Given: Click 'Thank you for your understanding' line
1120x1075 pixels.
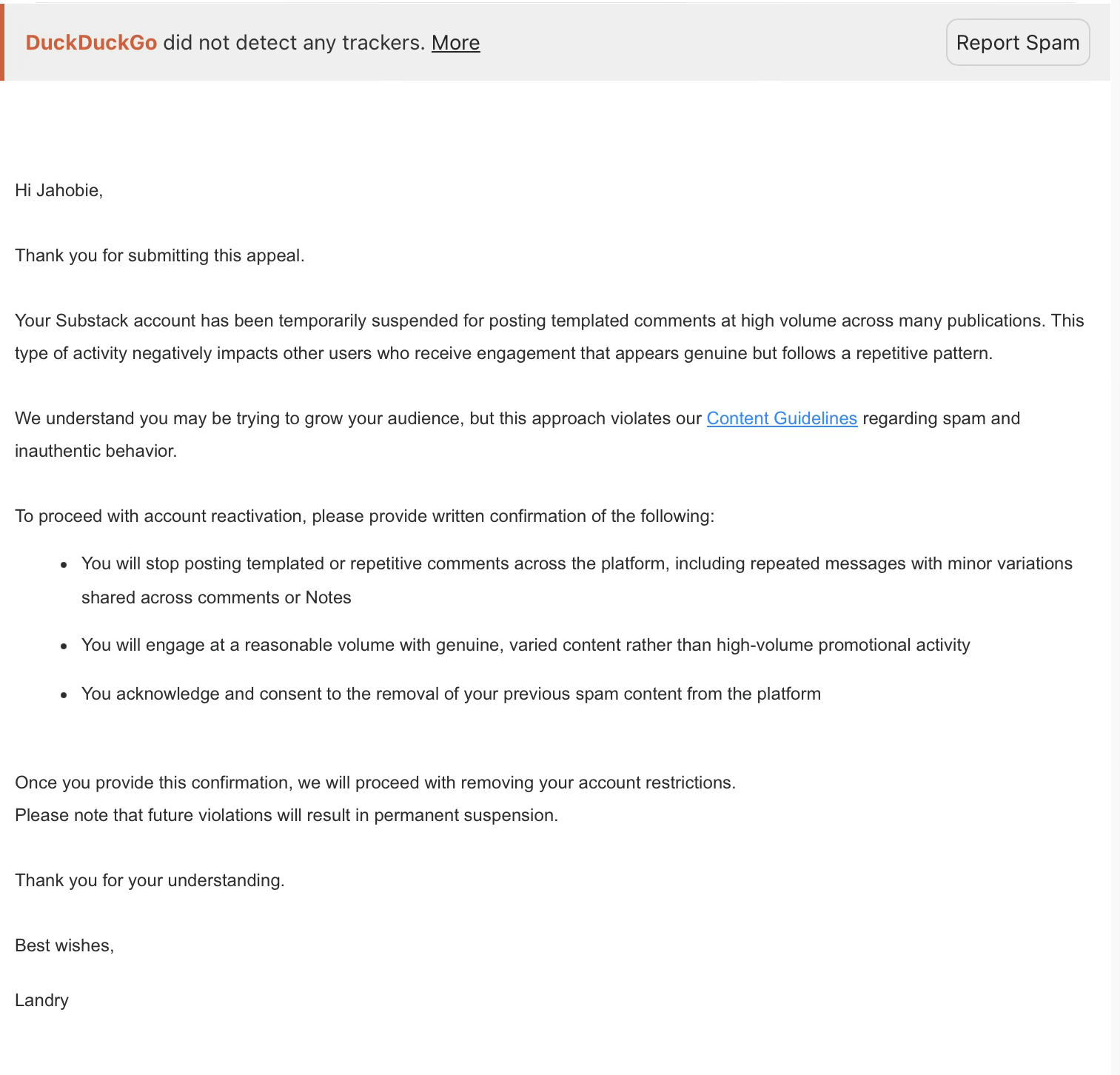Looking at the screenshot, I should [150, 880].
